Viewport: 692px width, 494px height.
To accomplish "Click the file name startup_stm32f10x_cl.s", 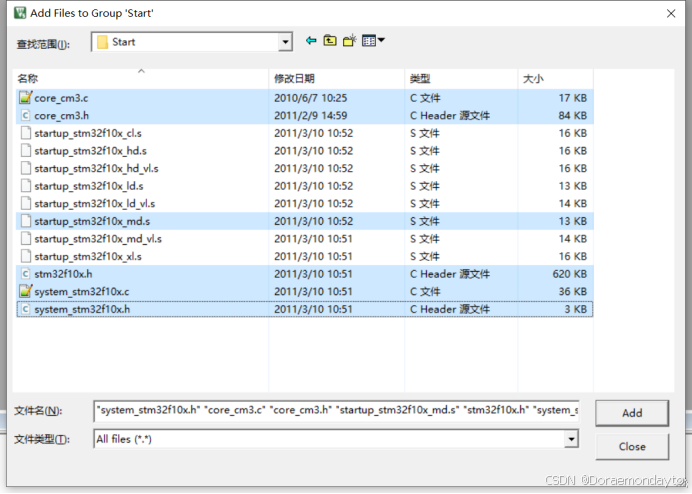I will point(88,133).
